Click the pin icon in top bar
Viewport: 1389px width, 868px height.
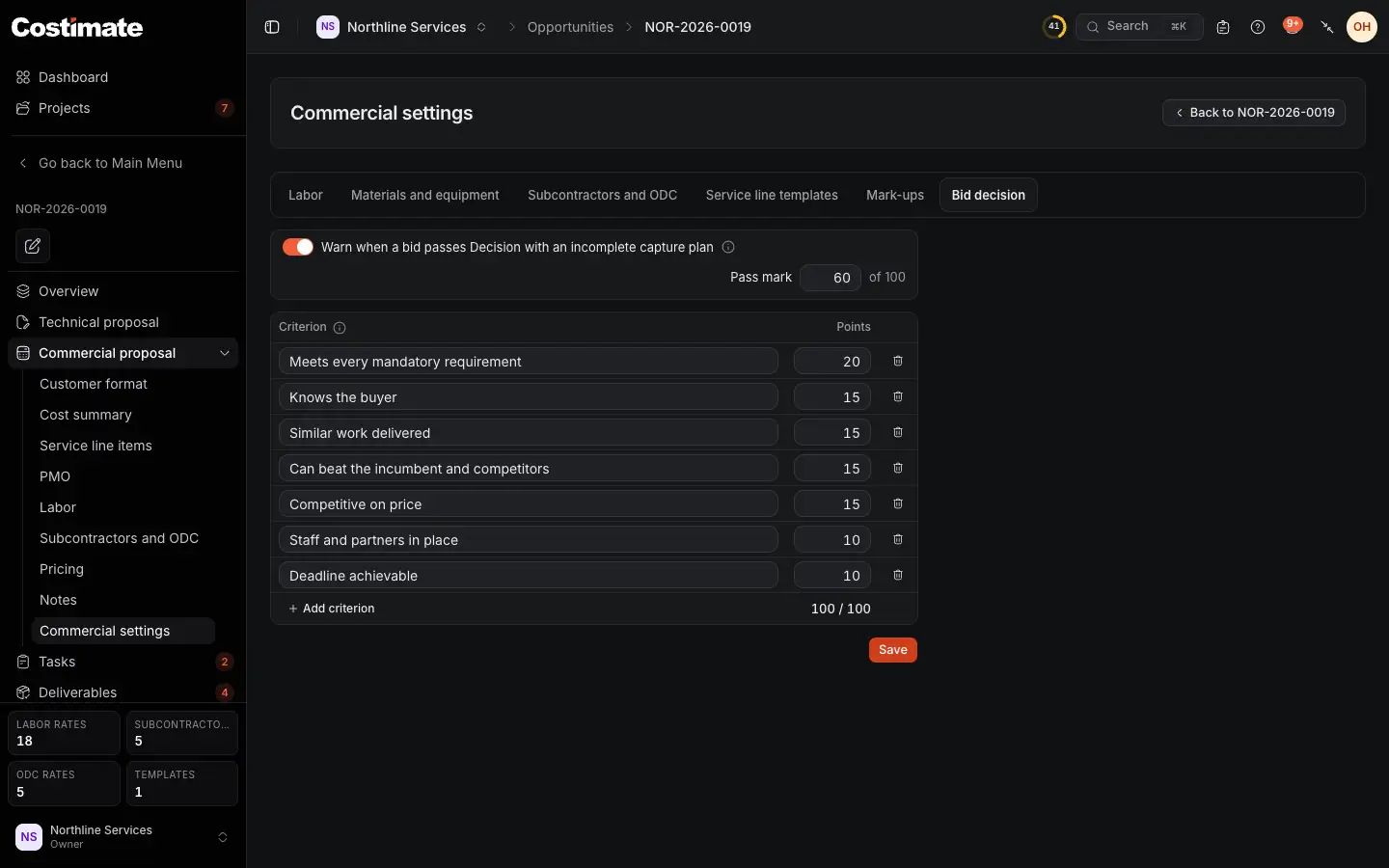point(1327,27)
